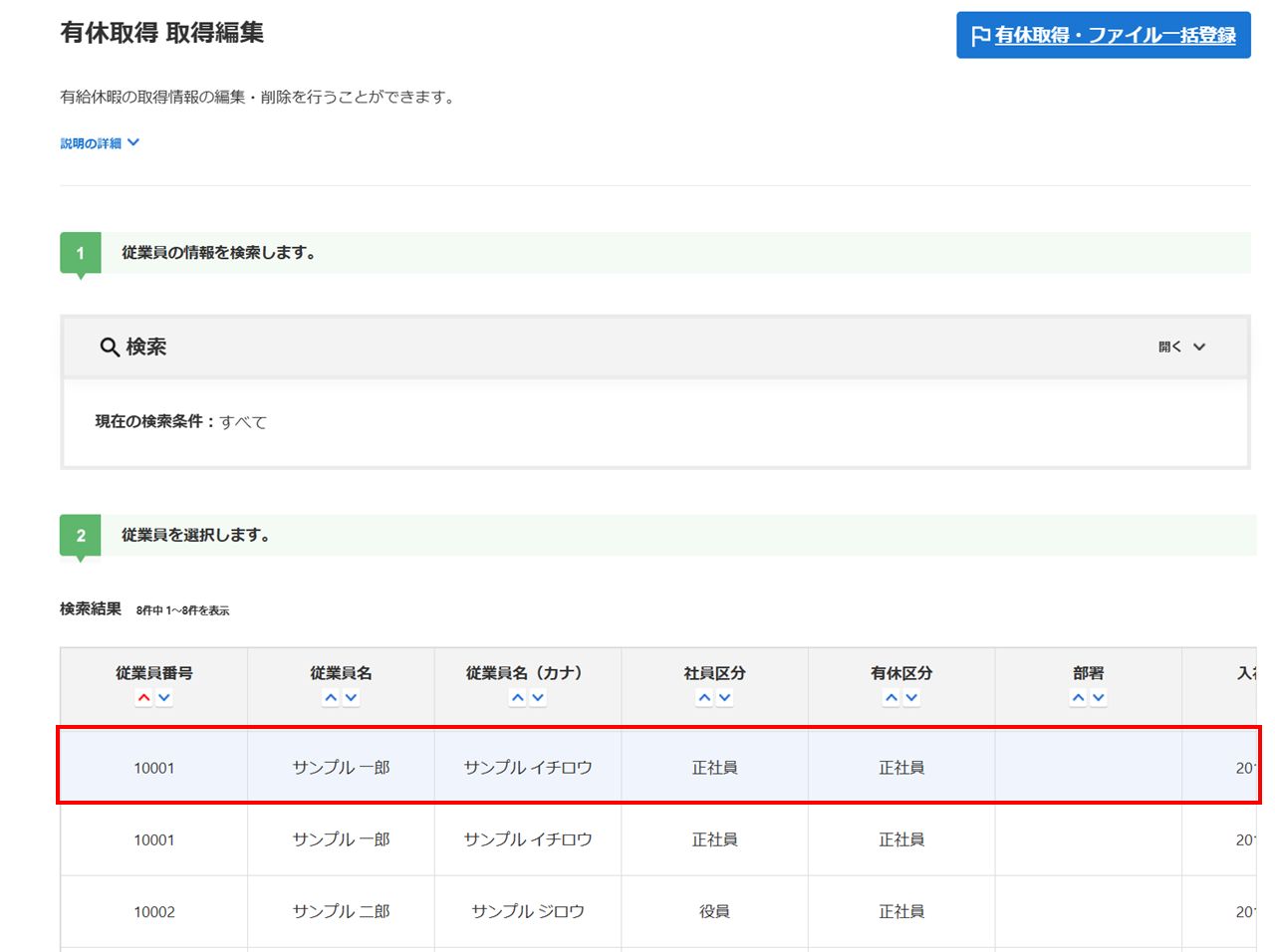Sort 従業員名 column ascending
Screen dimensions: 1275x952
[331, 698]
